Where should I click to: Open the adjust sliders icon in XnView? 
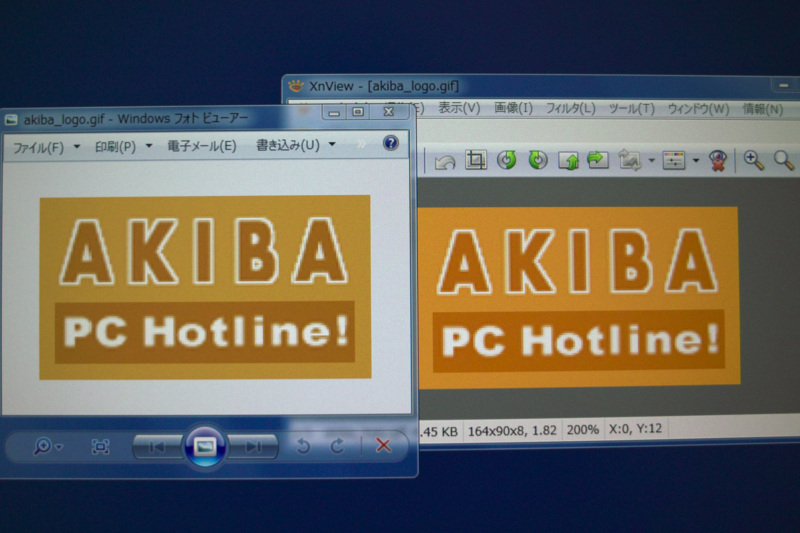click(x=673, y=161)
